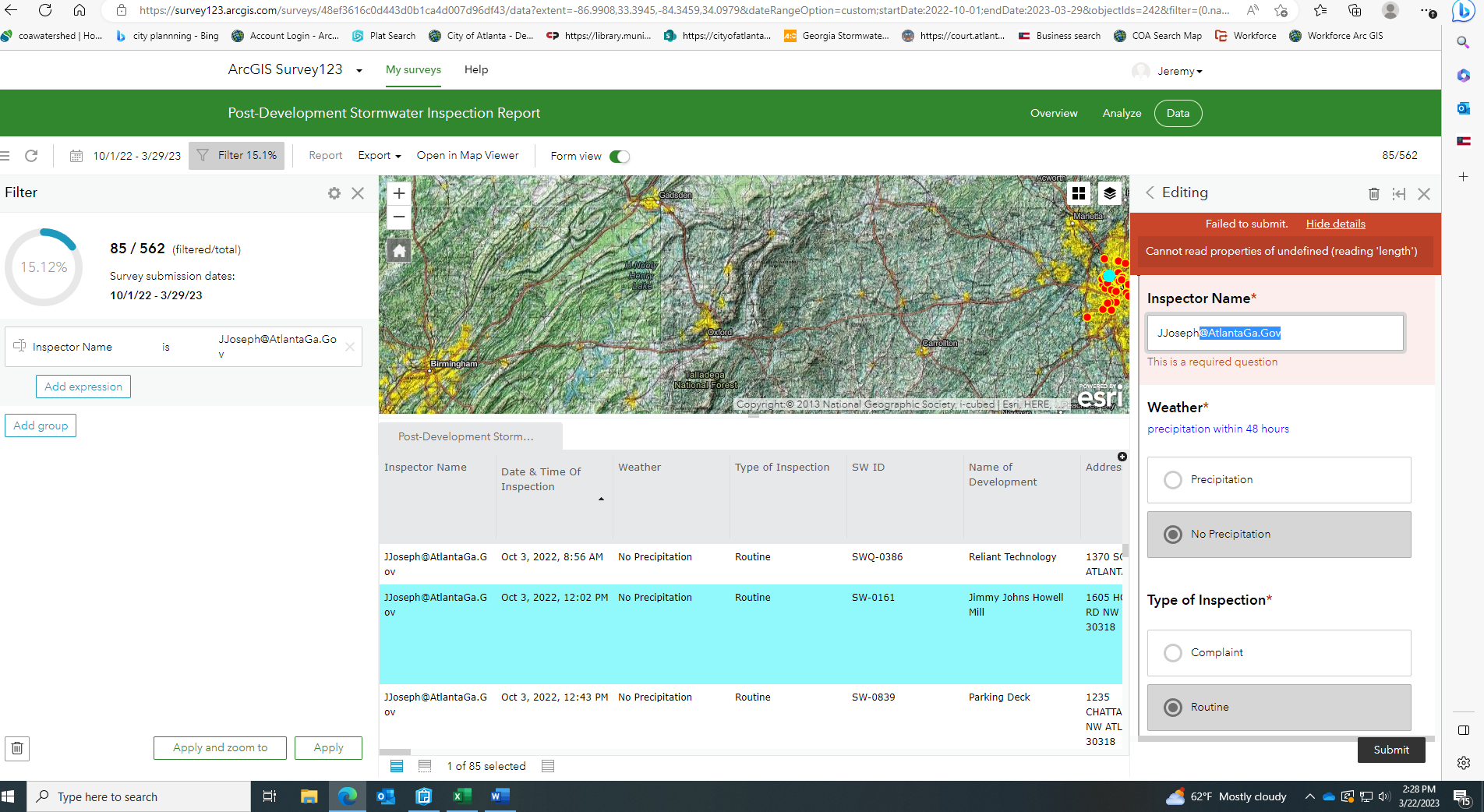Select the Precipitation radio button

[x=1173, y=479]
